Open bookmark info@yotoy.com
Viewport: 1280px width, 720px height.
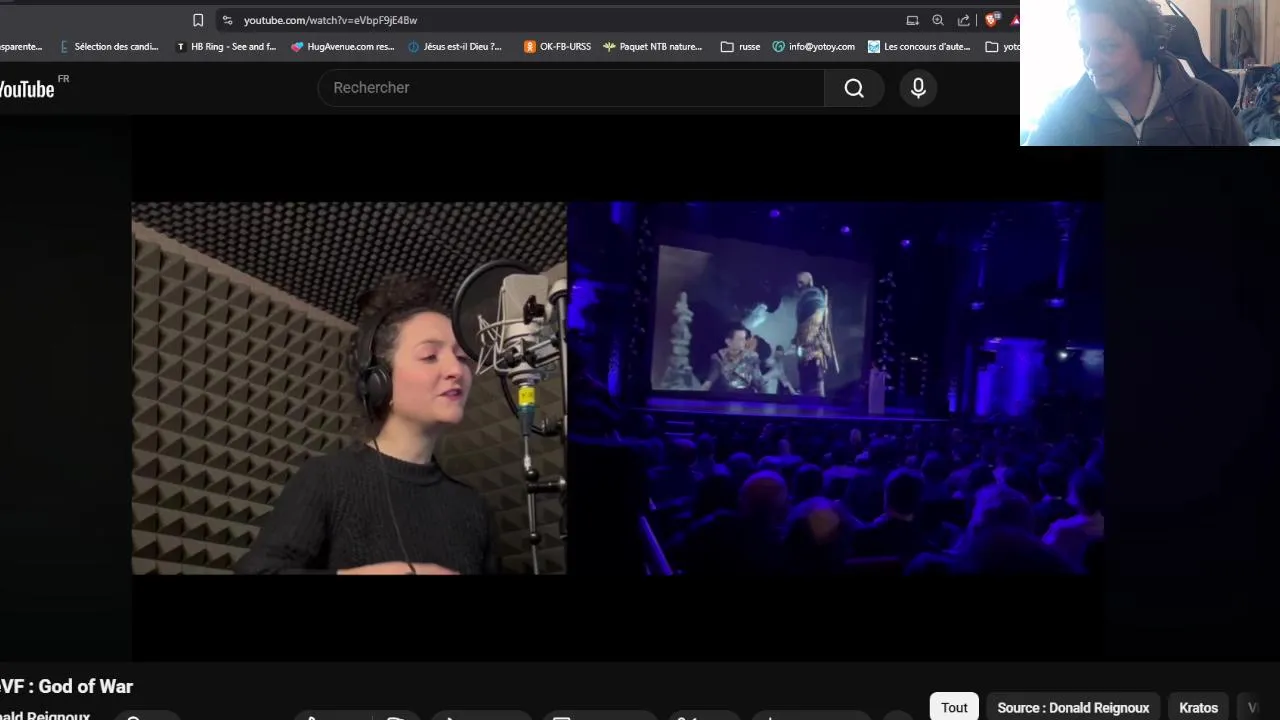(814, 46)
